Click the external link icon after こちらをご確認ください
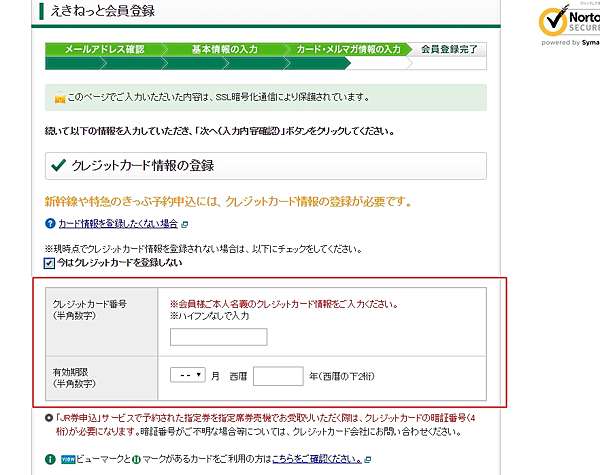This screenshot has height=475, width=600. 367,459
